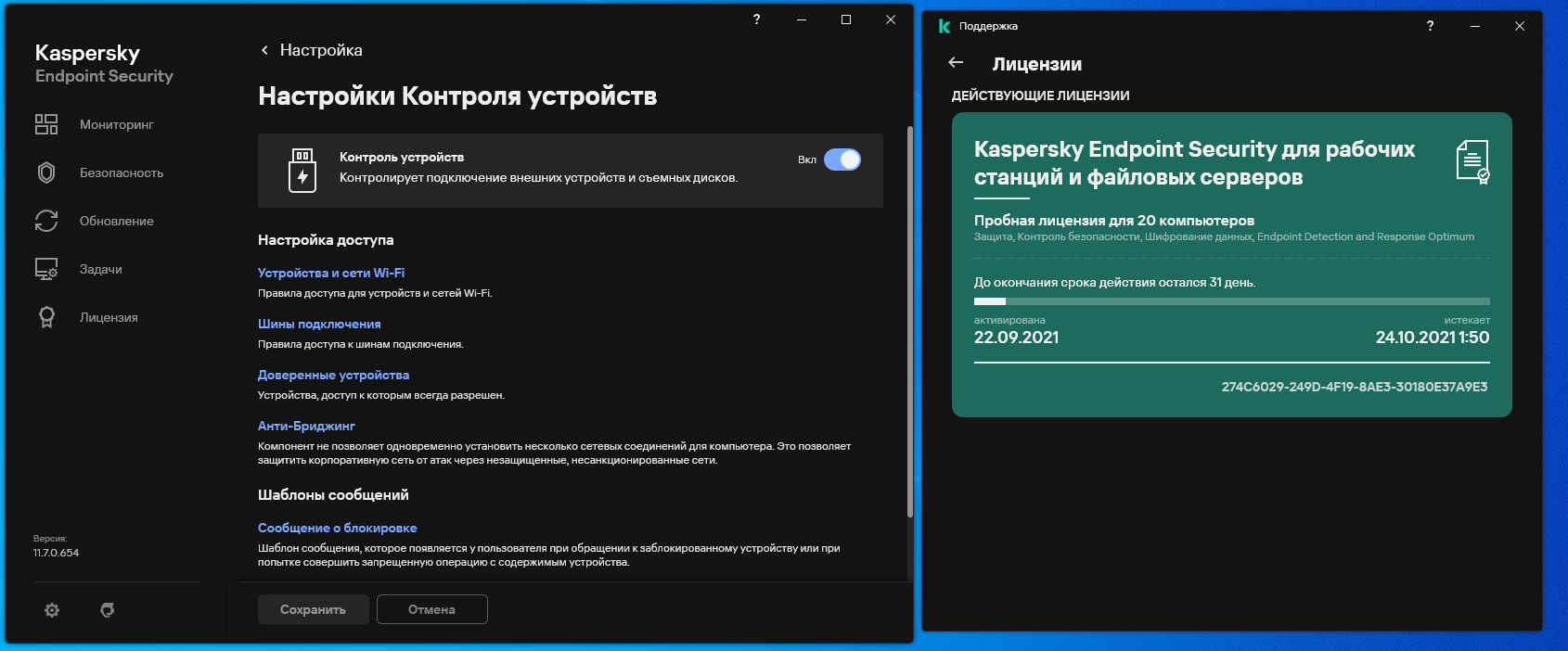Open the Лицензия ribbon icon in sidebar
This screenshot has width=1568, height=651.
(x=46, y=317)
